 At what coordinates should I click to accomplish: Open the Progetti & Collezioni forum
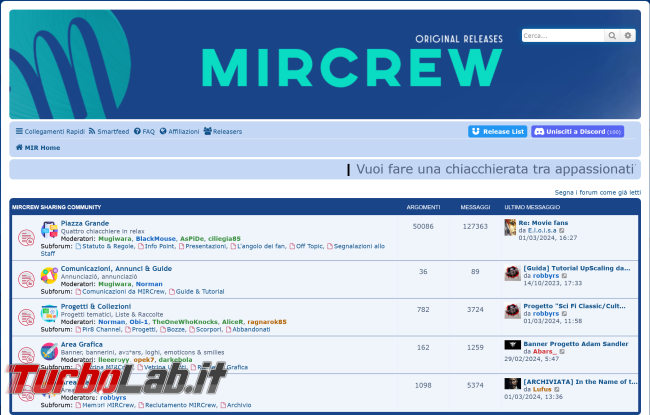[x=96, y=306]
